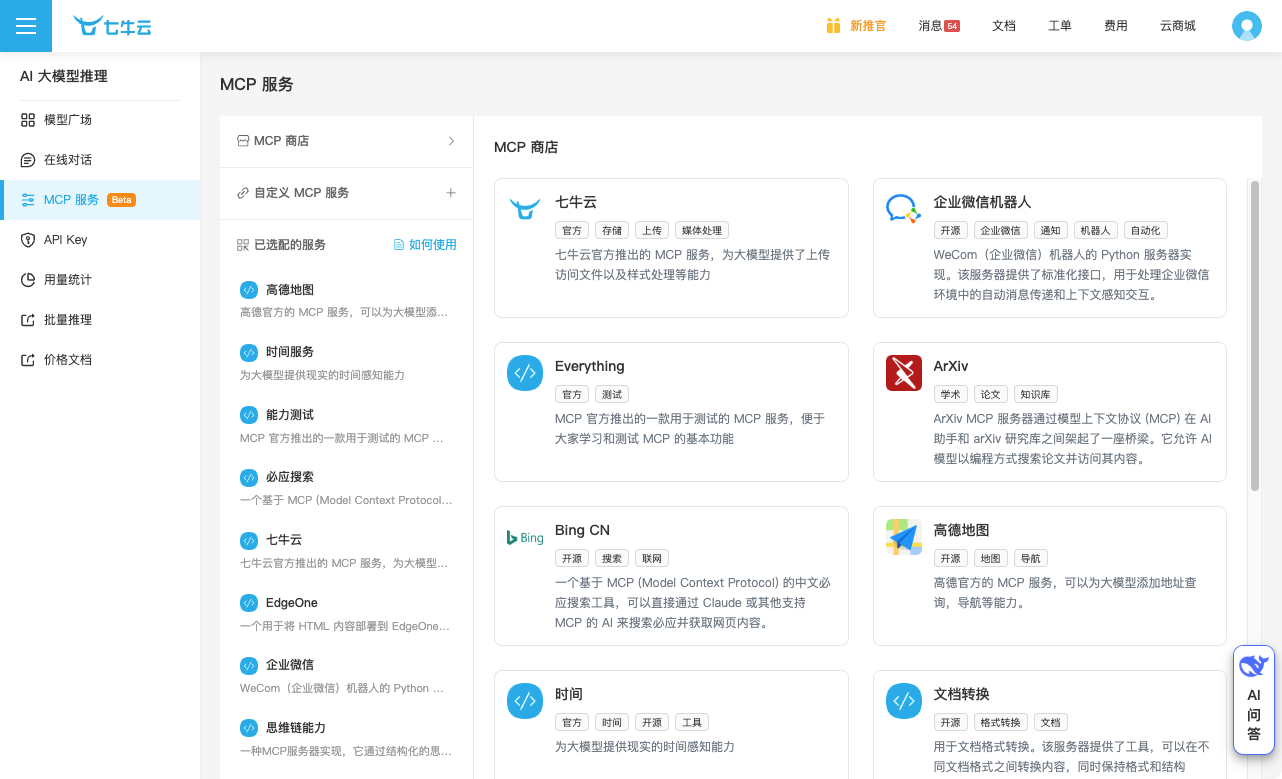The width and height of the screenshot is (1282, 779).
Task: Open the floating AI 问答 assistant
Action: coord(1254,700)
